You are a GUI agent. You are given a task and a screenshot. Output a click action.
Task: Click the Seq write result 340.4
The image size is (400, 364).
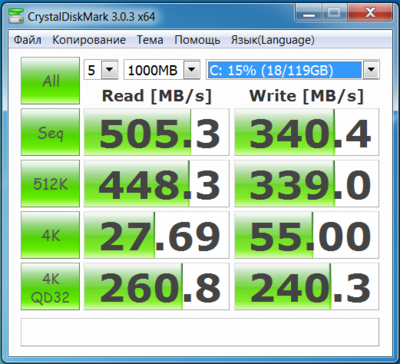307,132
